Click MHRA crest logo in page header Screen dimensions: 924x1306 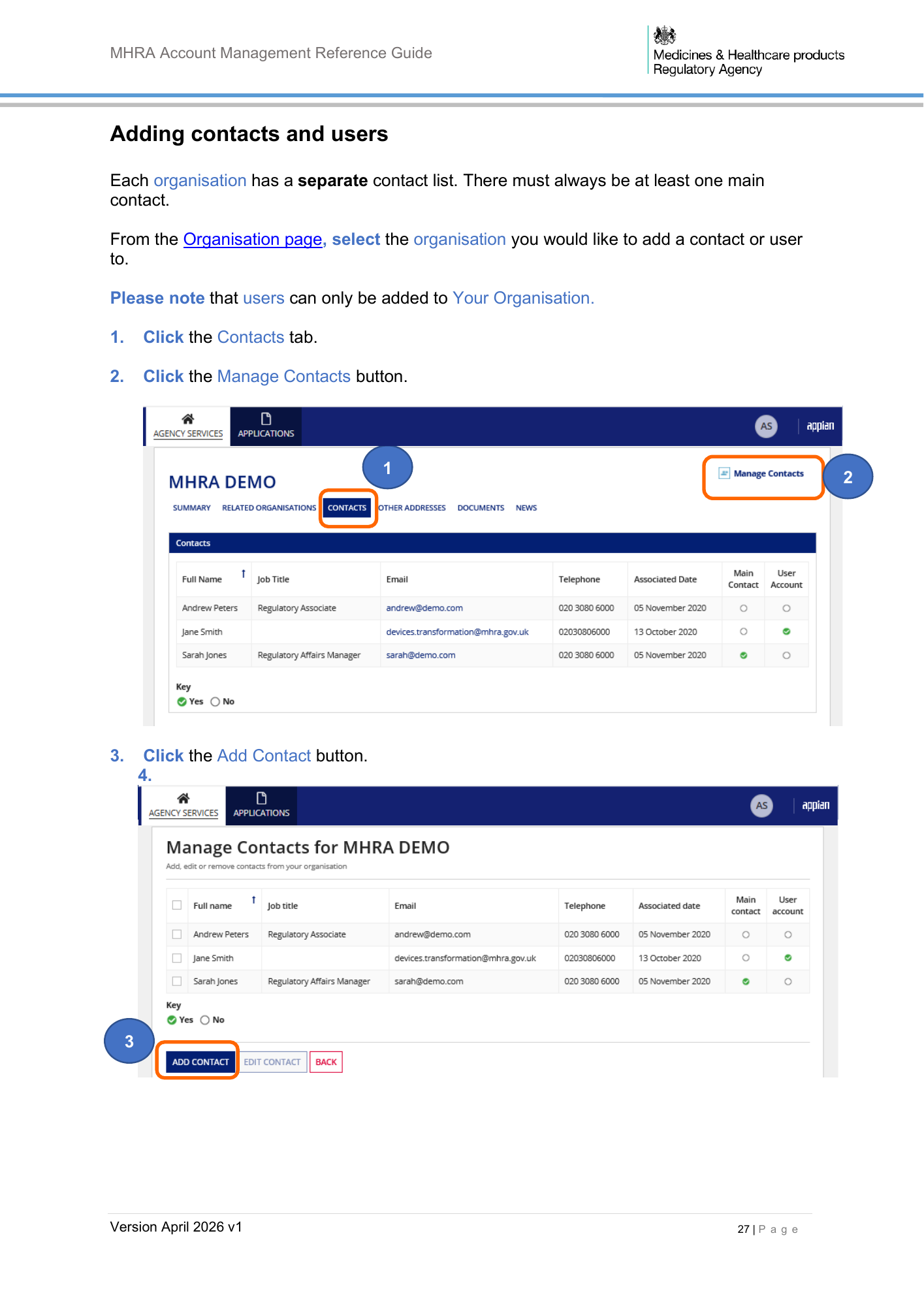click(x=665, y=35)
